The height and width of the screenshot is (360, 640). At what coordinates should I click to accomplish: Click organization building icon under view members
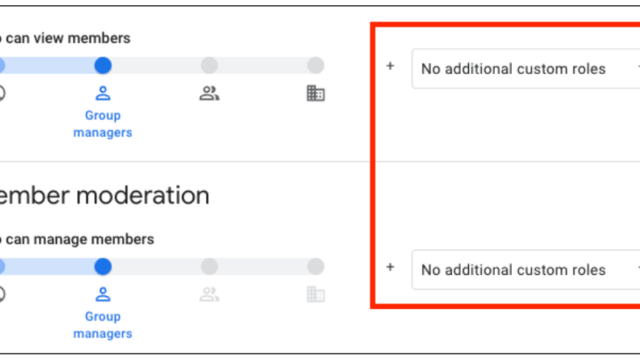316,93
